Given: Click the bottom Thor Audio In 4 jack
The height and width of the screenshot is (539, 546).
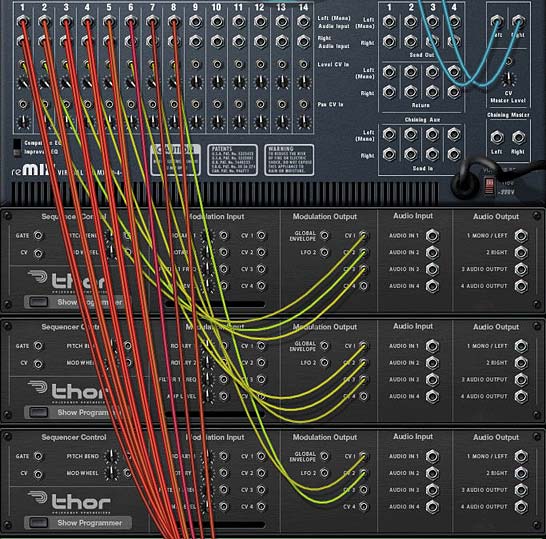Looking at the screenshot, I should (x=432, y=507).
